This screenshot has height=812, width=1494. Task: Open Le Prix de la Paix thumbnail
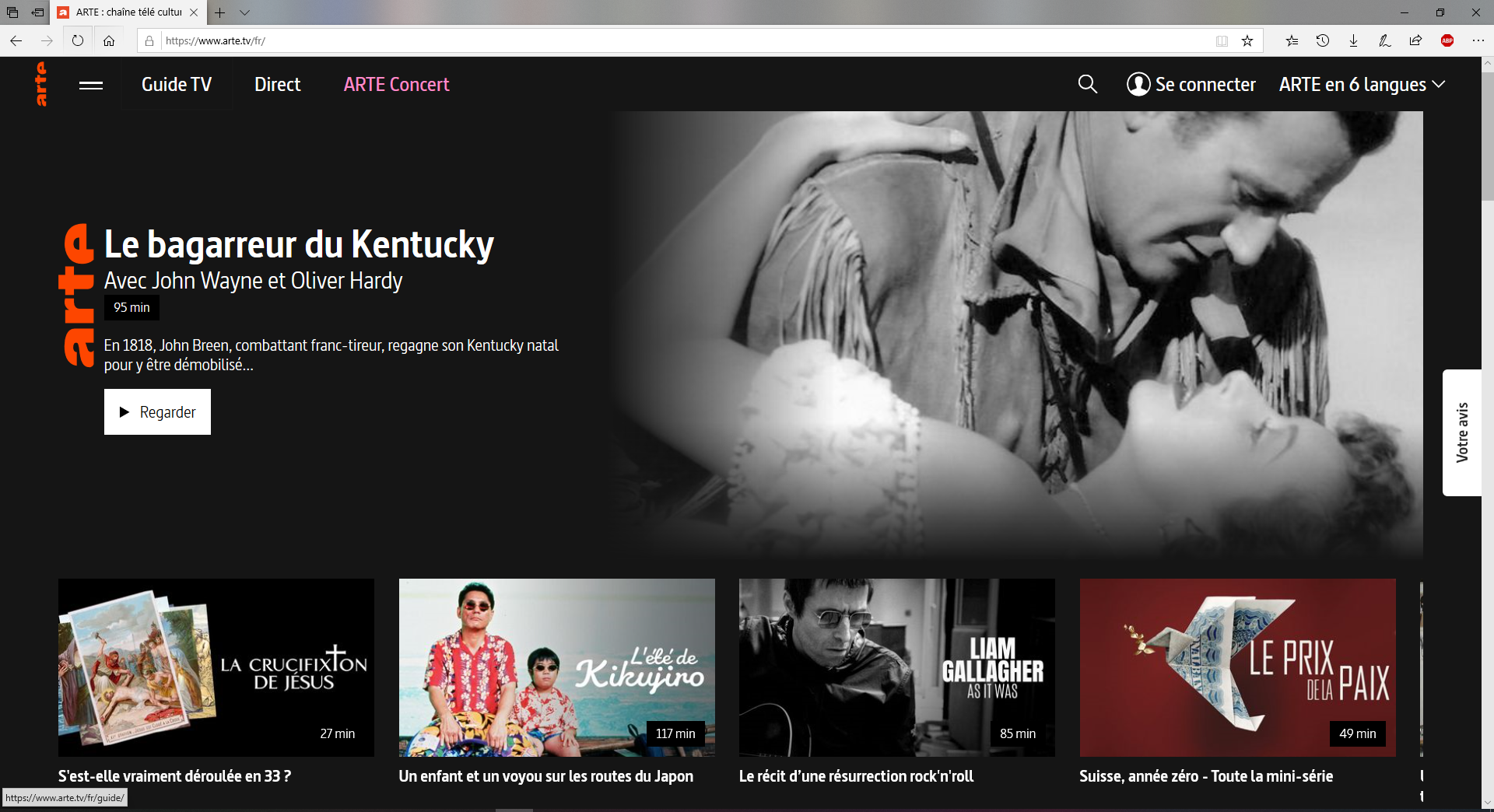1237,667
